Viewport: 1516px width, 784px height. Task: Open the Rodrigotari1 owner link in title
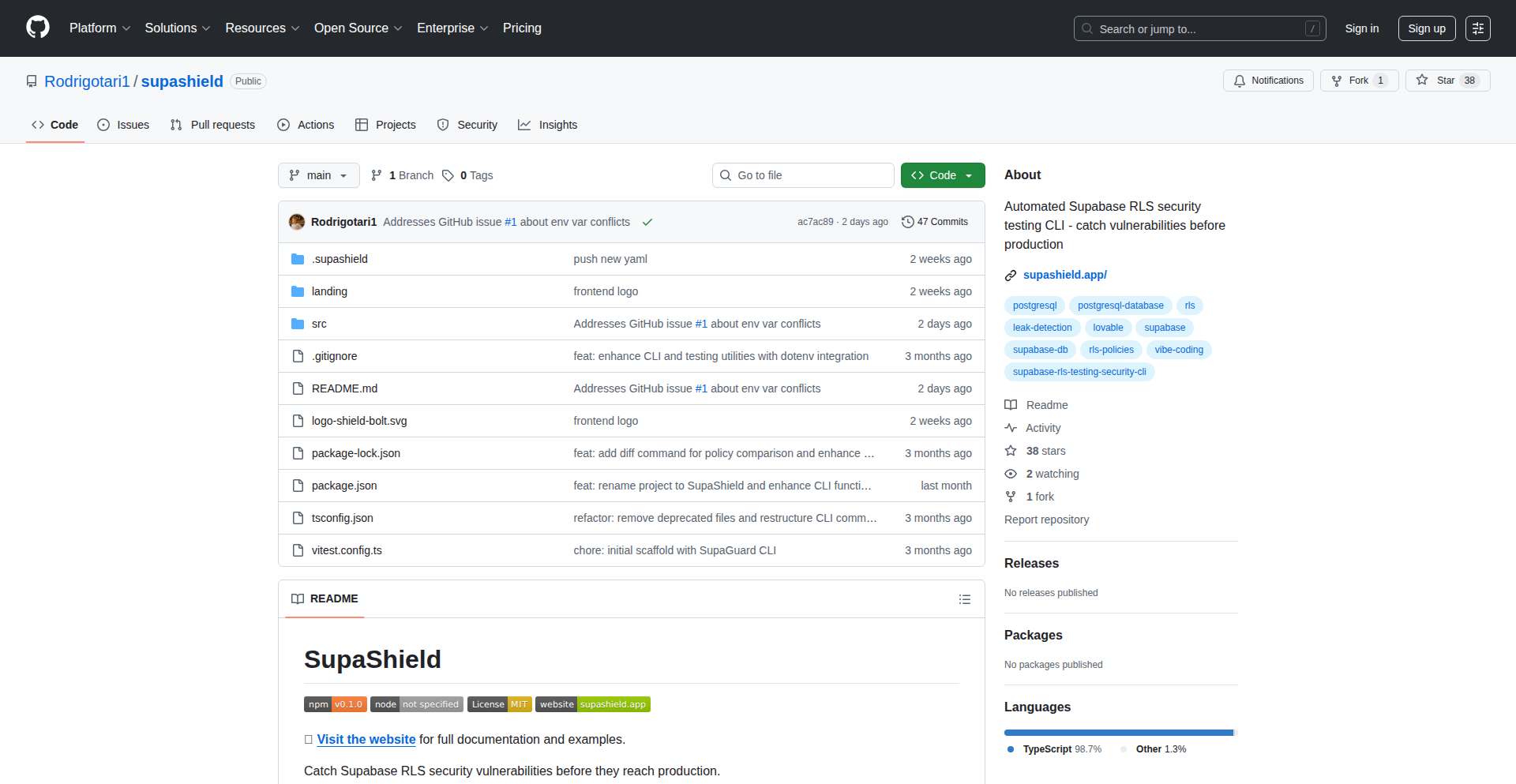tap(87, 81)
